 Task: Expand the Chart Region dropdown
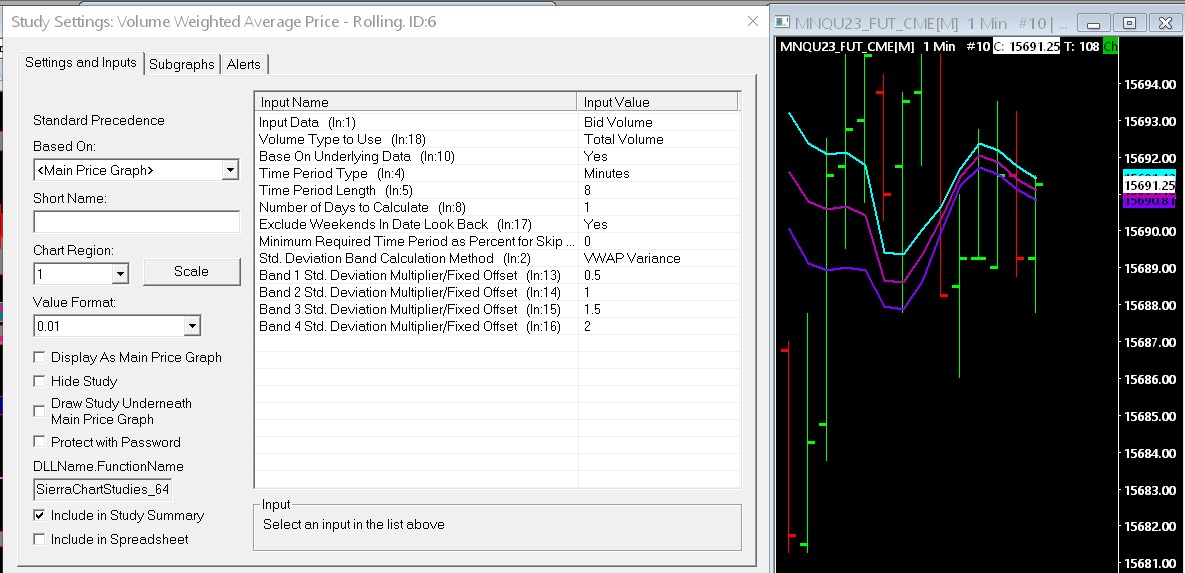click(120, 273)
